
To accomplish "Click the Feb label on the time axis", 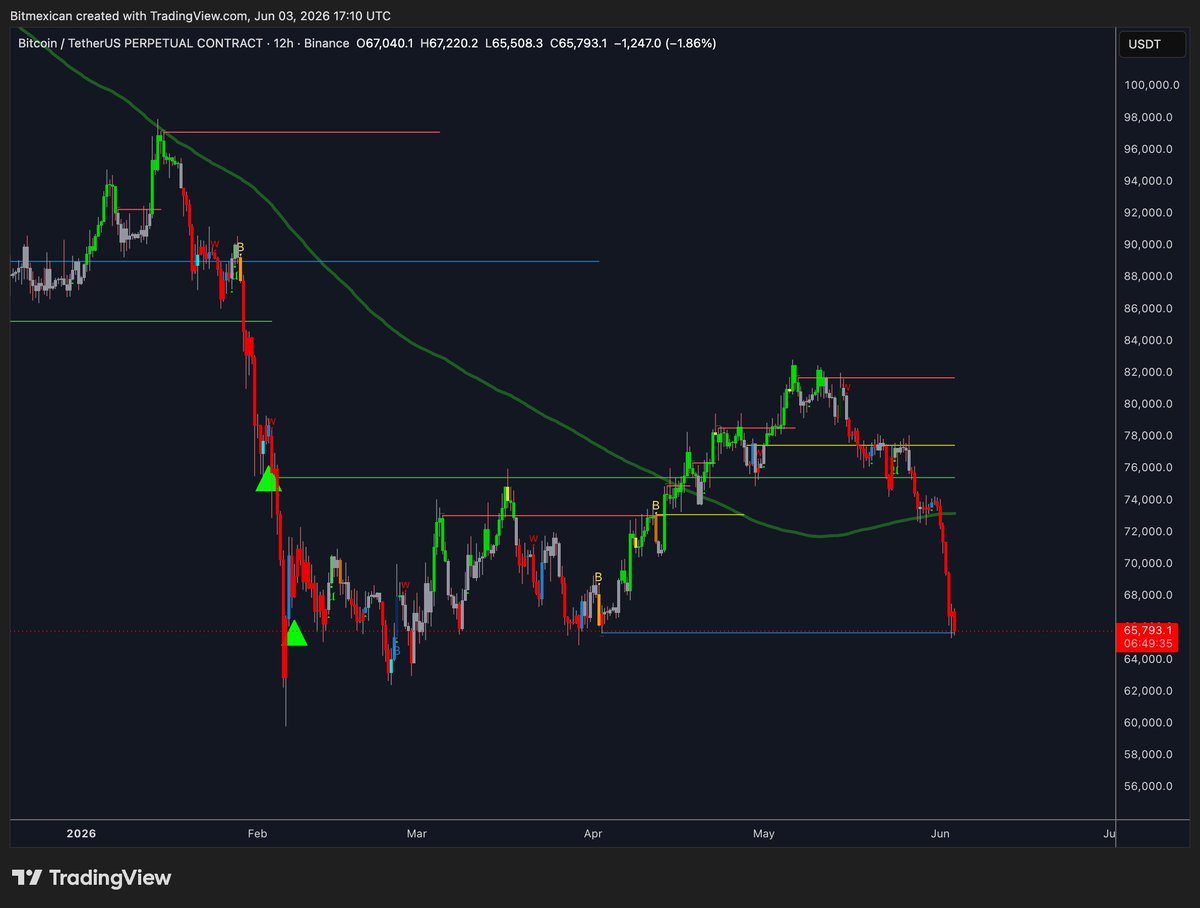I will [x=256, y=833].
